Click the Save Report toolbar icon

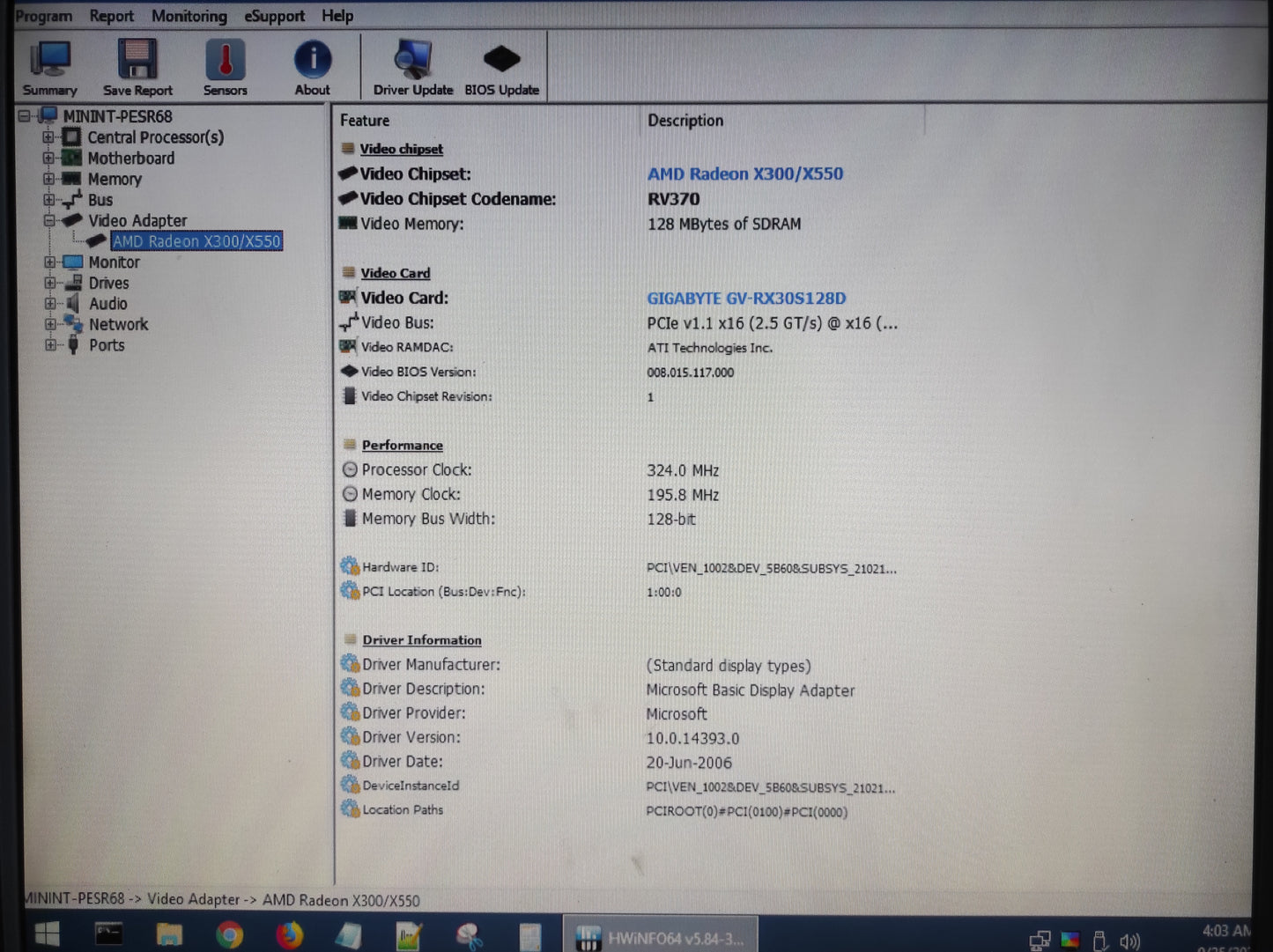pos(137,66)
